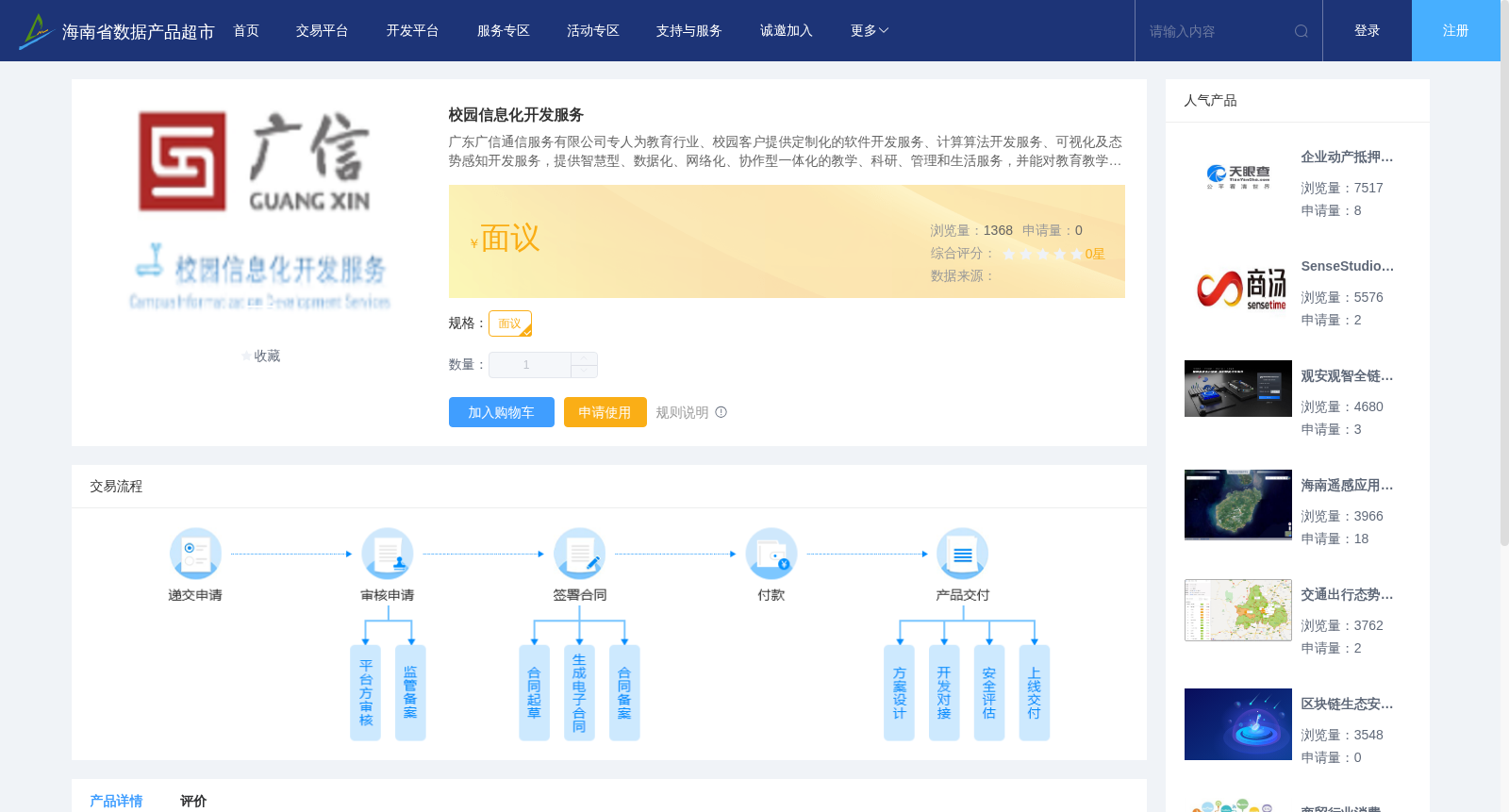Open the SenseStudio product title
The image size is (1509, 812).
tap(1347, 267)
